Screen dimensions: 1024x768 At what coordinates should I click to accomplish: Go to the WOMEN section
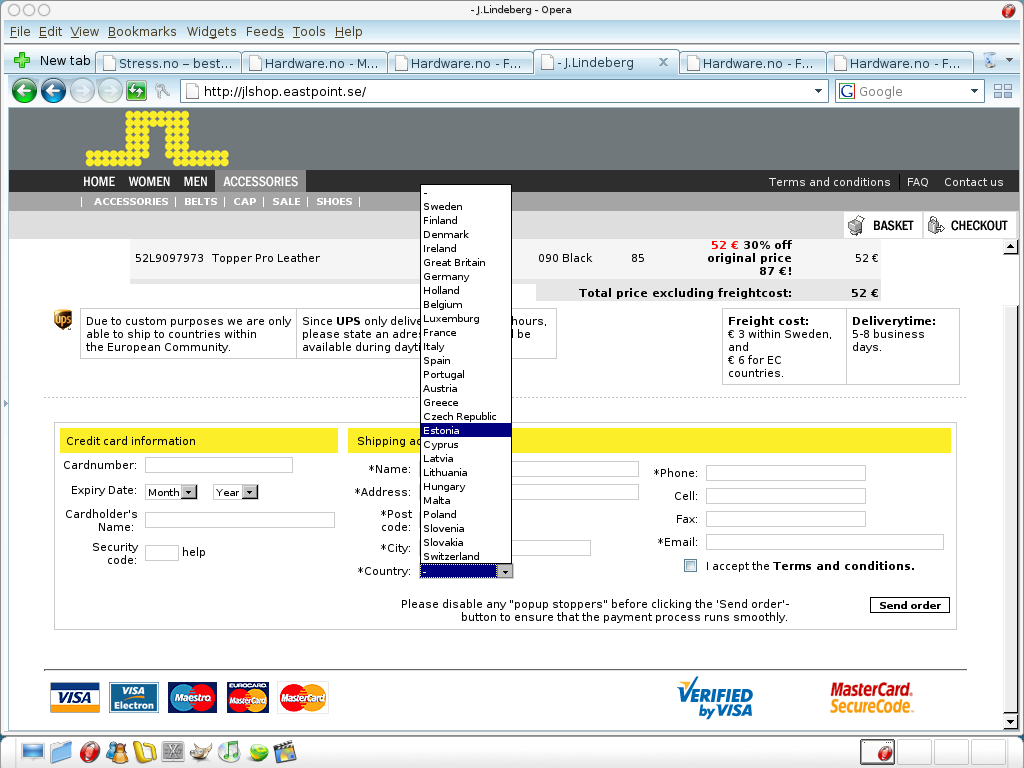pyautogui.click(x=149, y=182)
